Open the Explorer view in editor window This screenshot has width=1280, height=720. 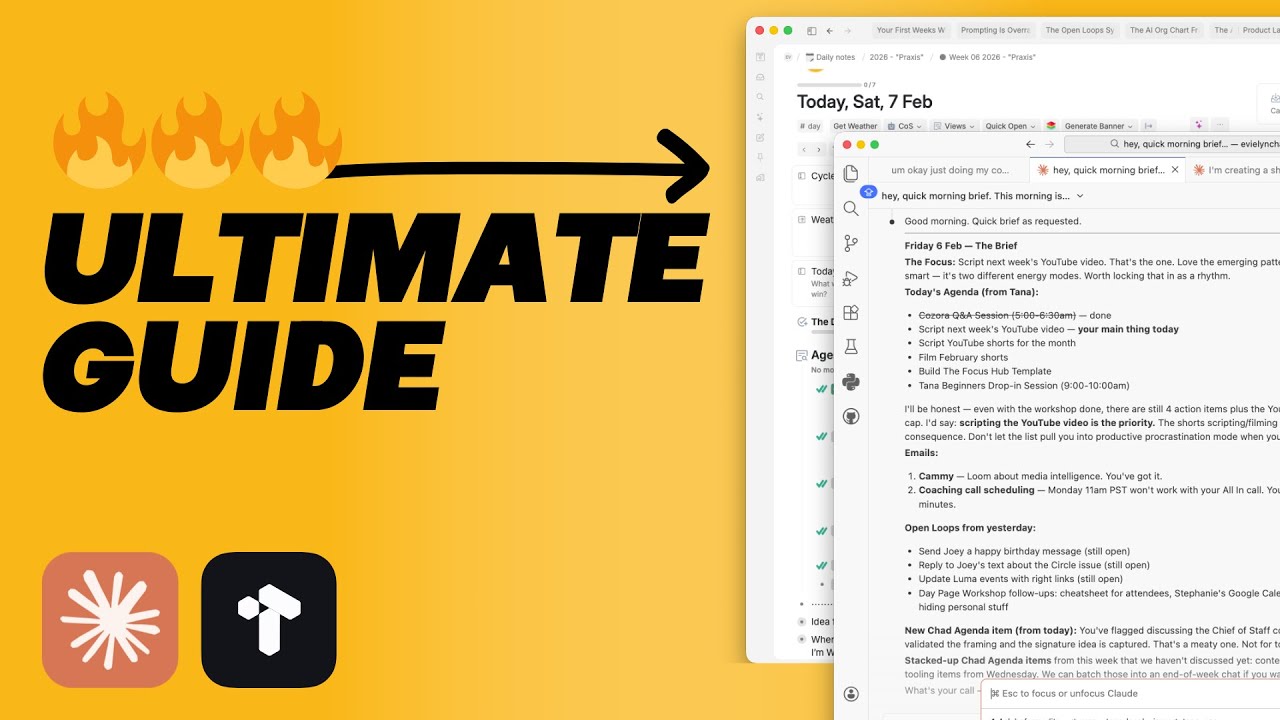(x=851, y=174)
